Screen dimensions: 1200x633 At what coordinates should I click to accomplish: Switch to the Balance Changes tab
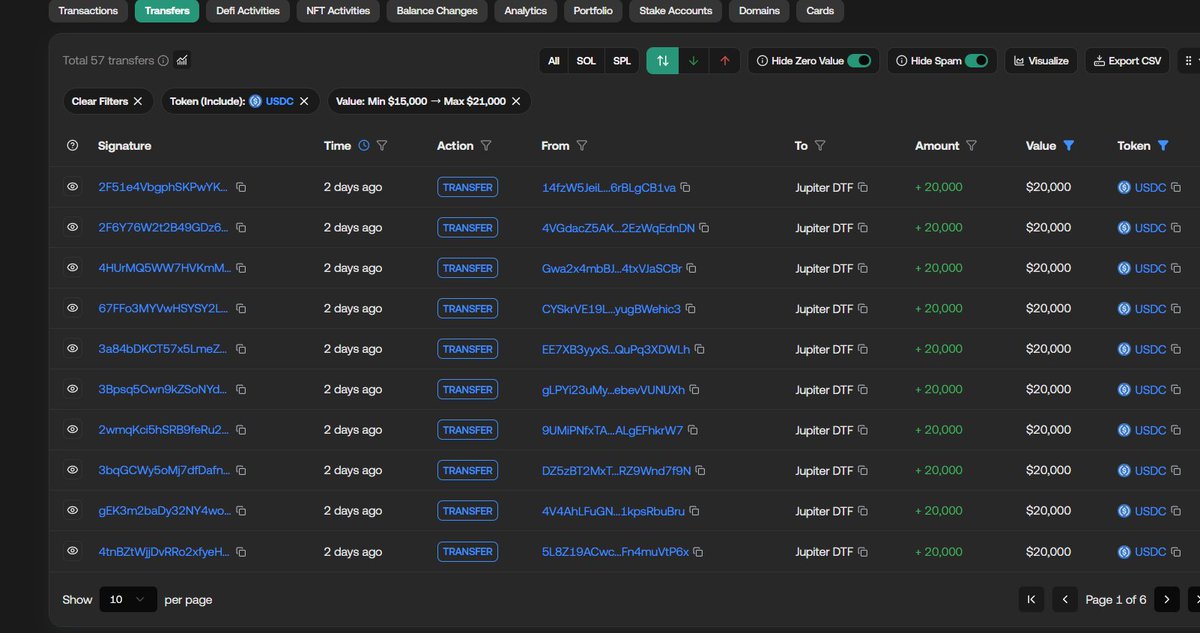pyautogui.click(x=437, y=11)
